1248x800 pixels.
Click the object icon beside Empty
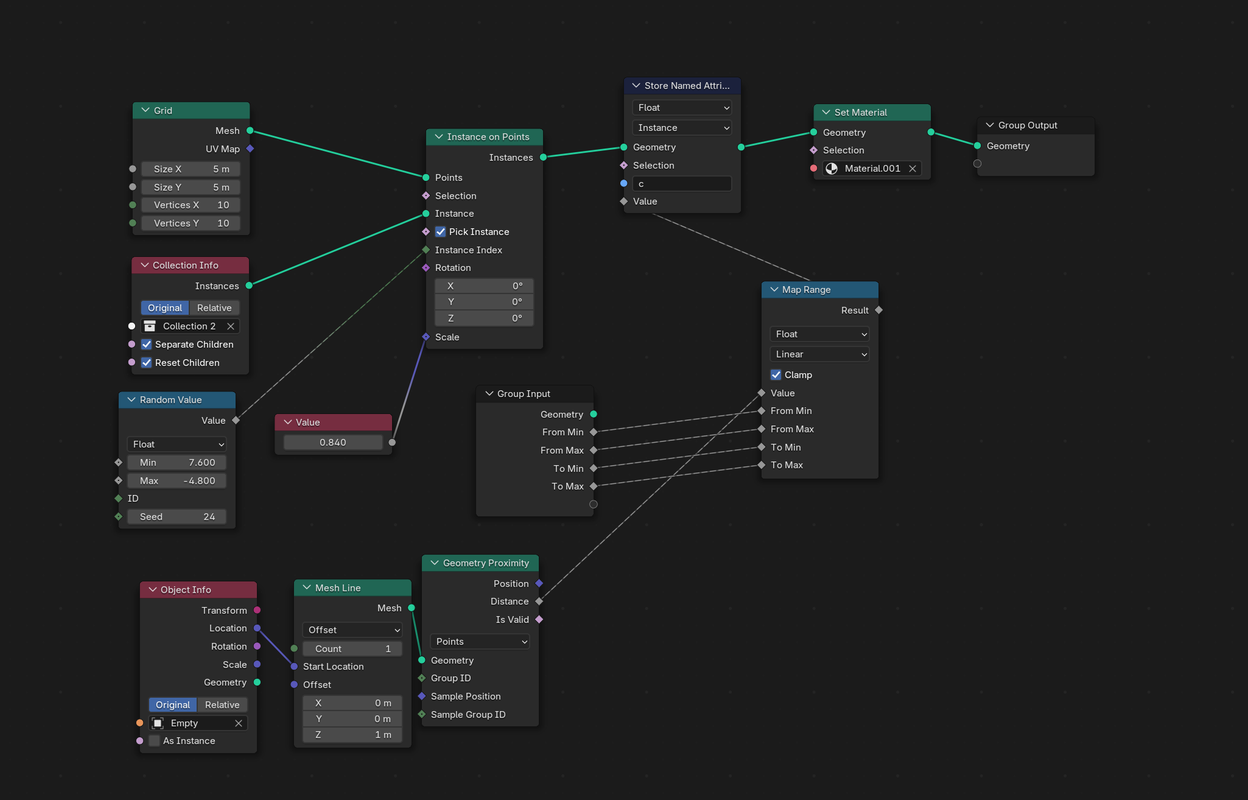(x=158, y=723)
